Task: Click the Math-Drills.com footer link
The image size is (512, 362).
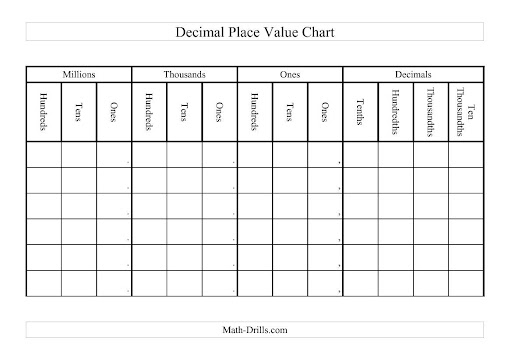Action: click(255, 330)
